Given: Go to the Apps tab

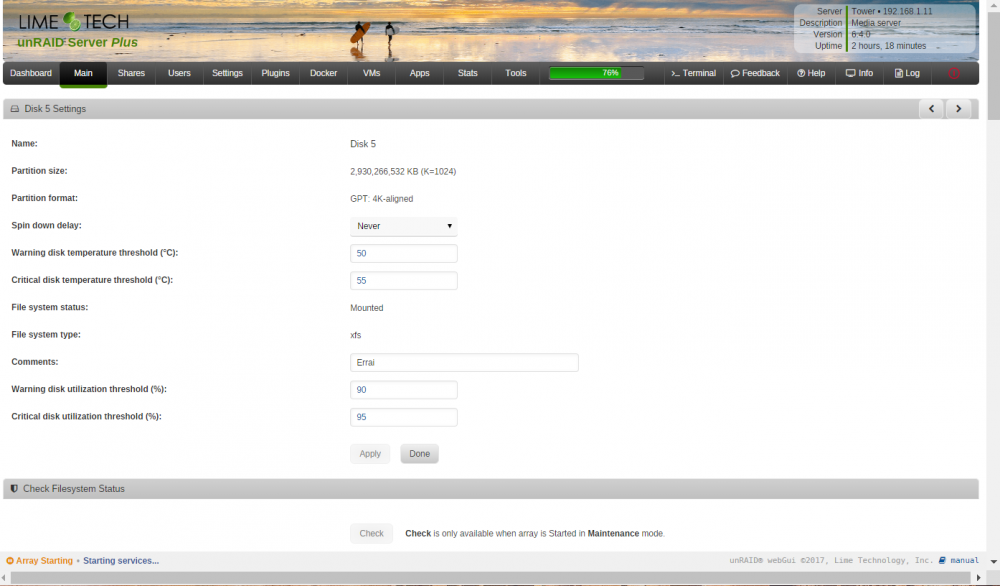Looking at the screenshot, I should [420, 73].
